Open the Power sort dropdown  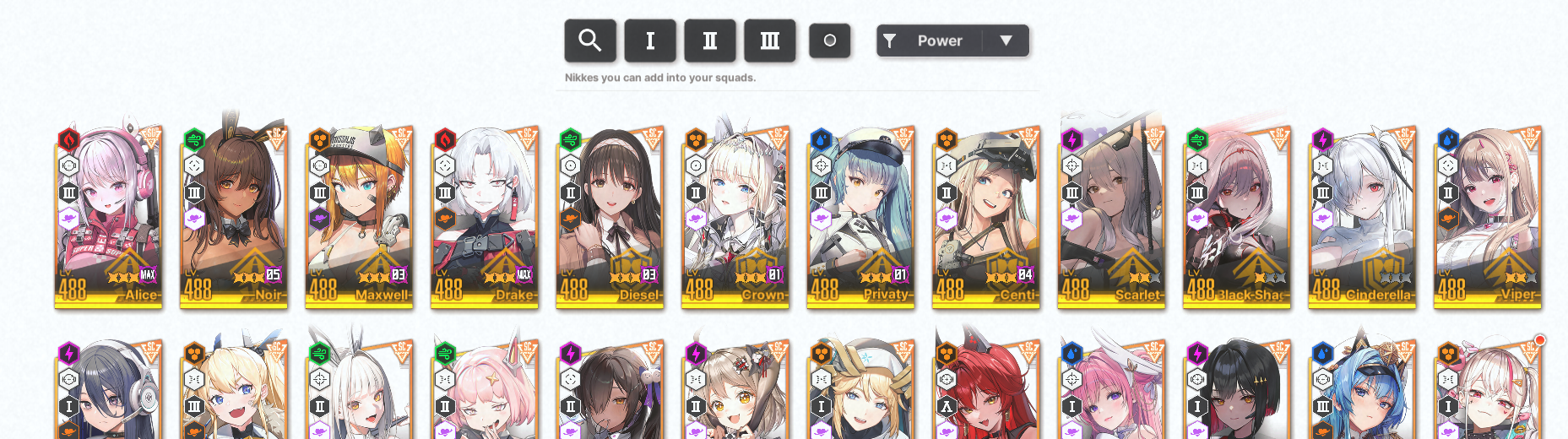coord(952,41)
